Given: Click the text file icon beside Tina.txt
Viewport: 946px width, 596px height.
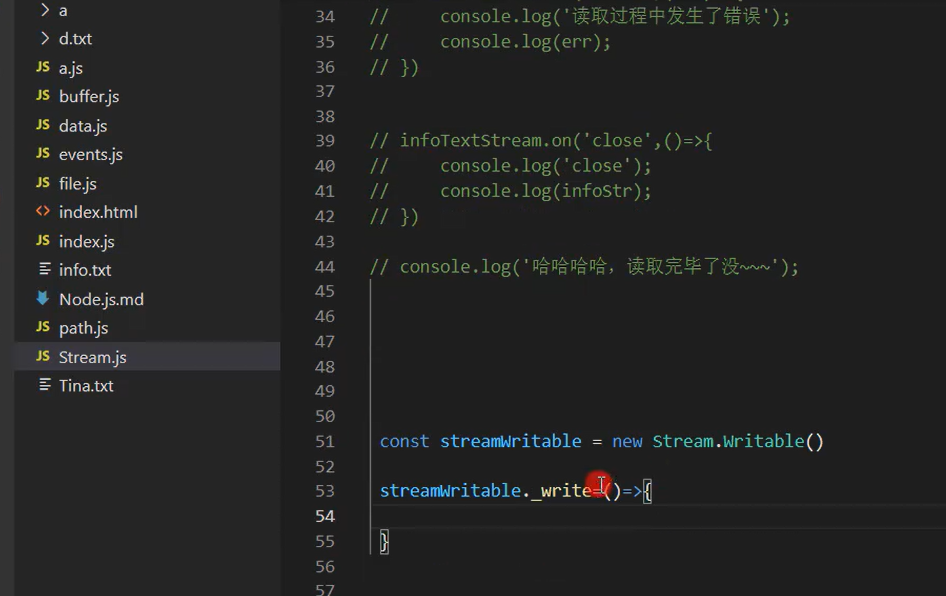Looking at the screenshot, I should pyautogui.click(x=41, y=385).
